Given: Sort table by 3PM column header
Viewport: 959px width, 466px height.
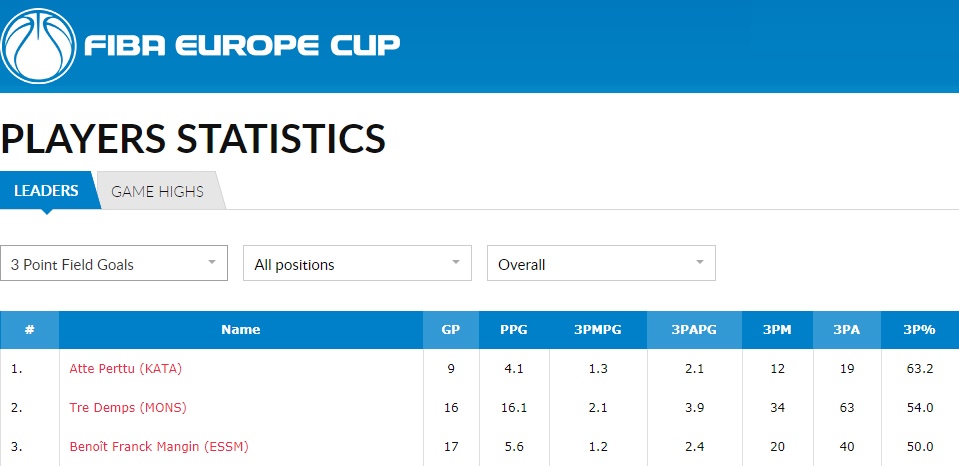Looking at the screenshot, I should (x=777, y=330).
